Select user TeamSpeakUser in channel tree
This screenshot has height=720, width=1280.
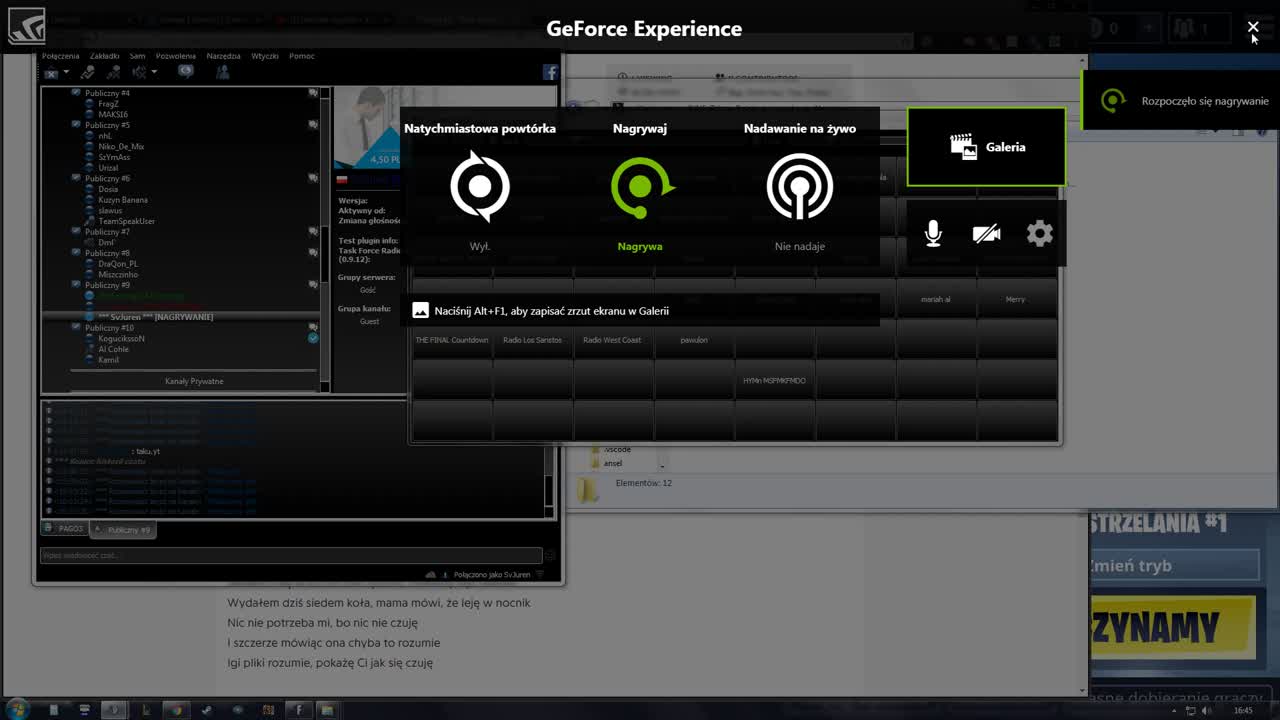[x=126, y=221]
